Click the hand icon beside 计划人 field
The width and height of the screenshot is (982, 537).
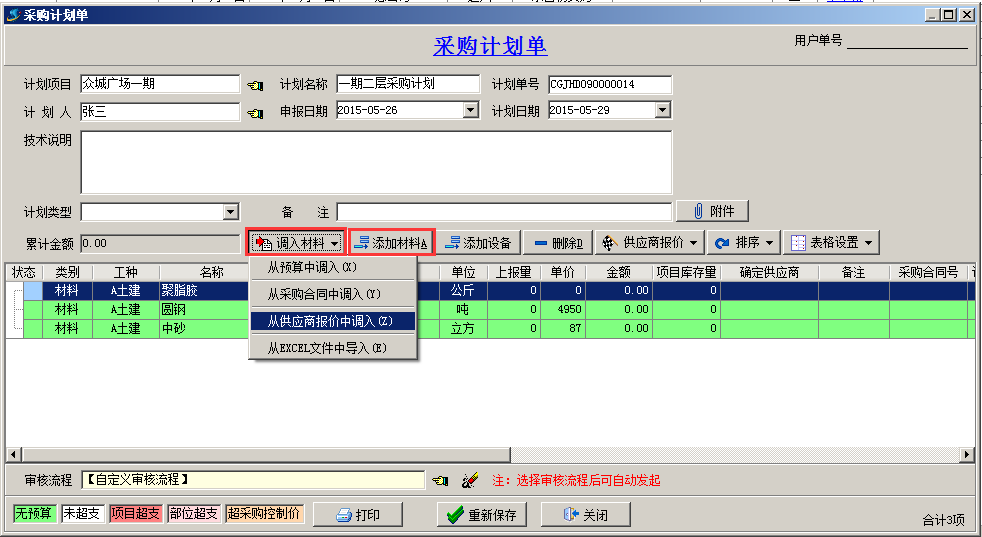click(x=255, y=112)
